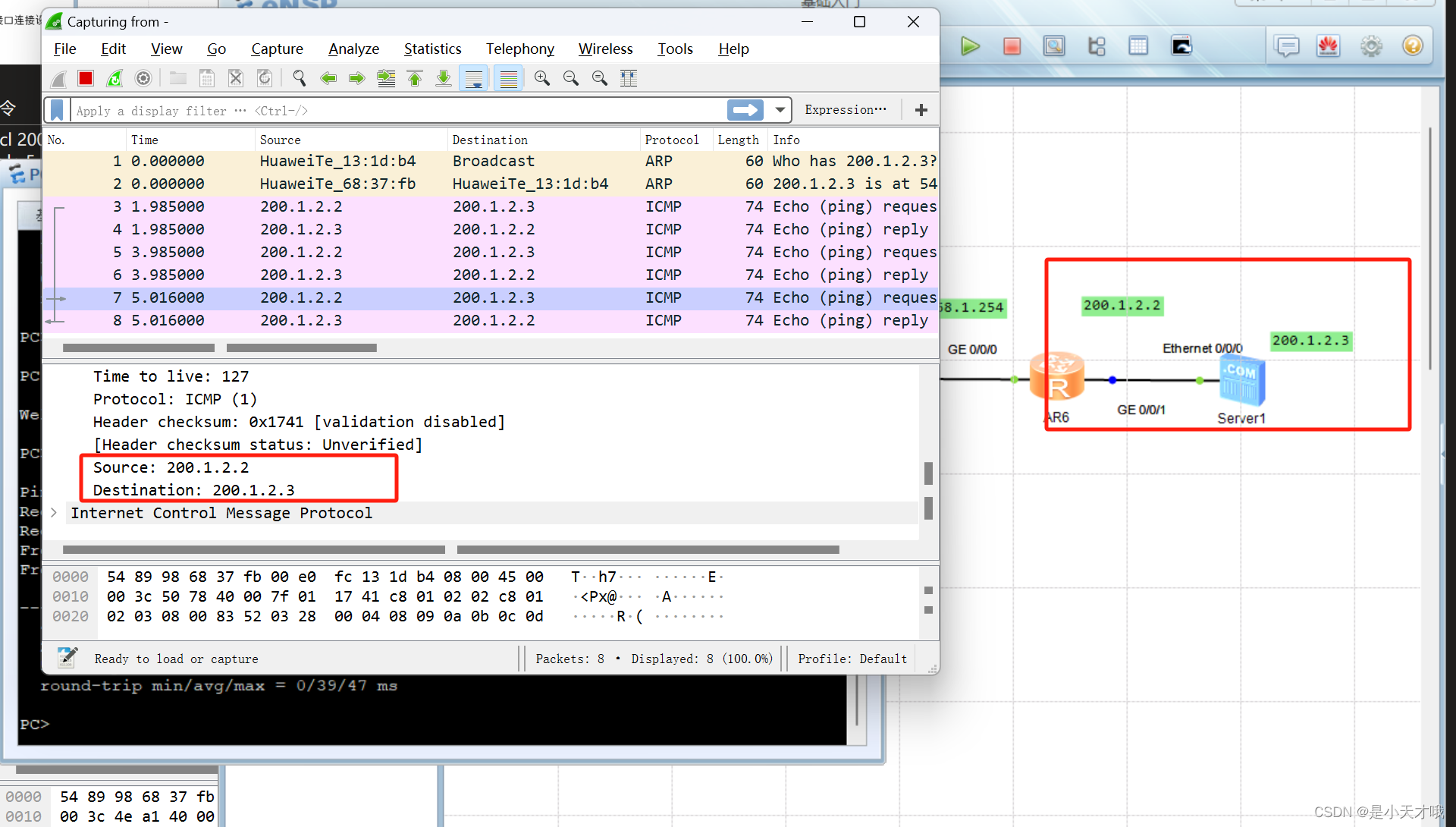1456x827 pixels.
Task: Restart the current capture
Action: tap(114, 78)
